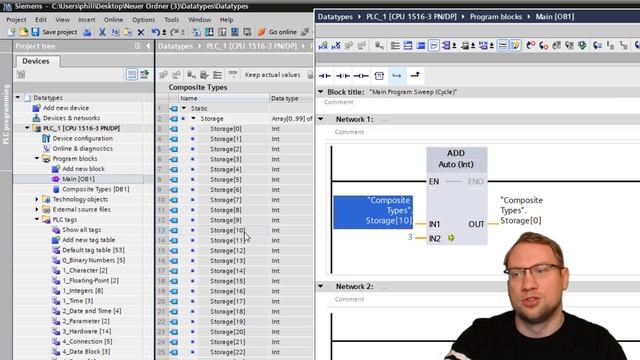Click the open branch icon
The image size is (640, 360).
tap(397, 76)
